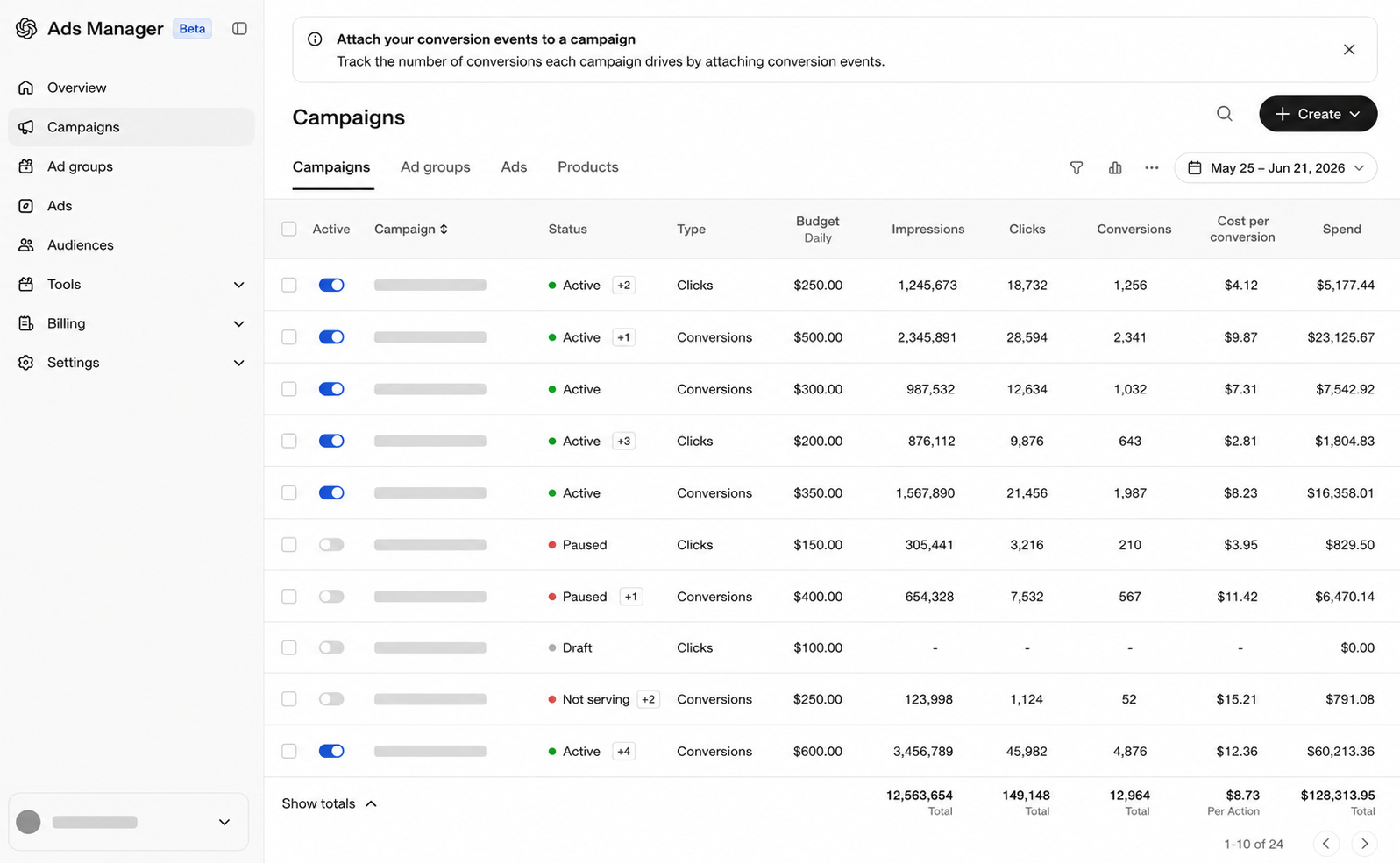Viewport: 1400px width, 863px height.
Task: Click the Ads sidebar icon
Action: coord(26,206)
